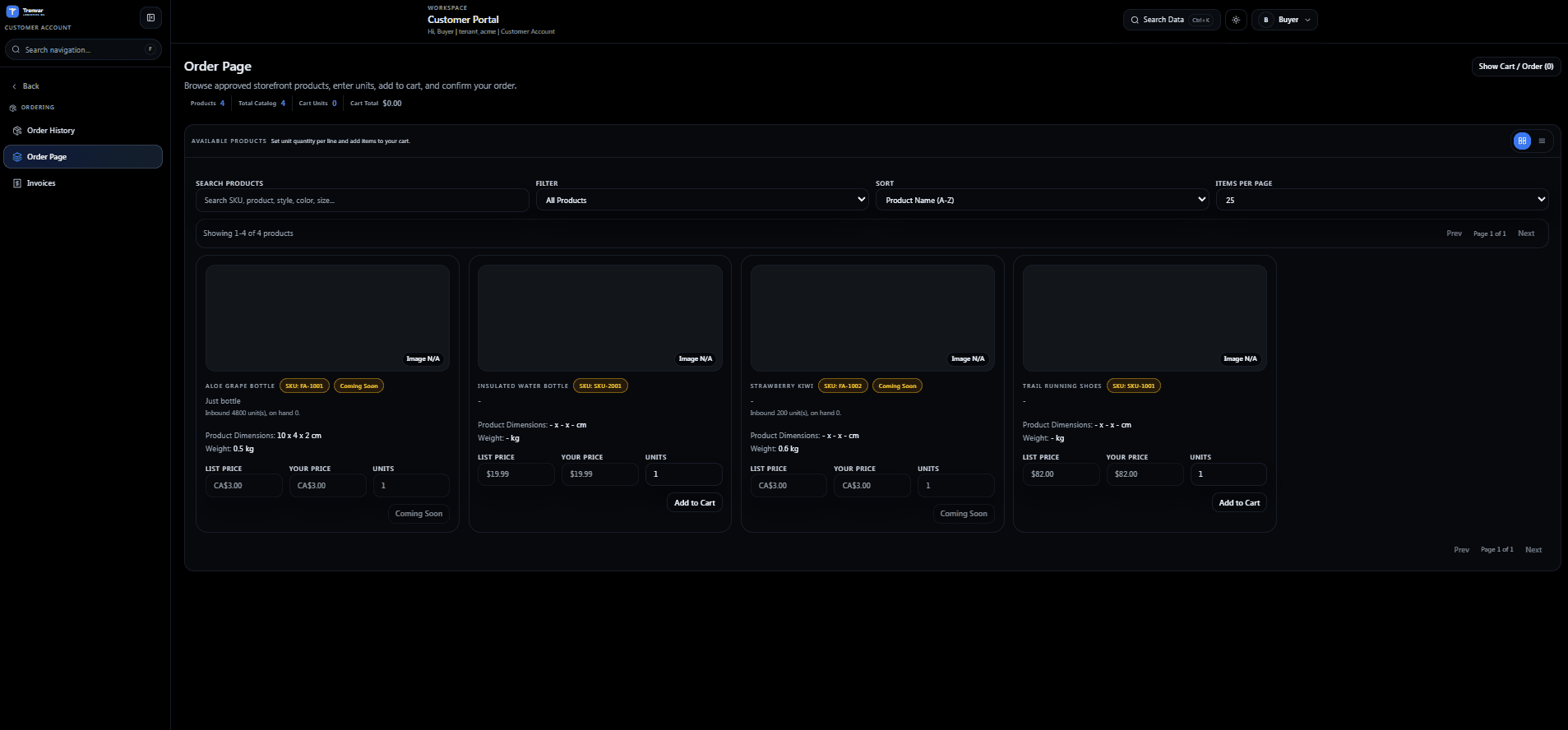Click the SKU: SKU-2001 badge
This screenshot has height=730, width=1568.
600,386
